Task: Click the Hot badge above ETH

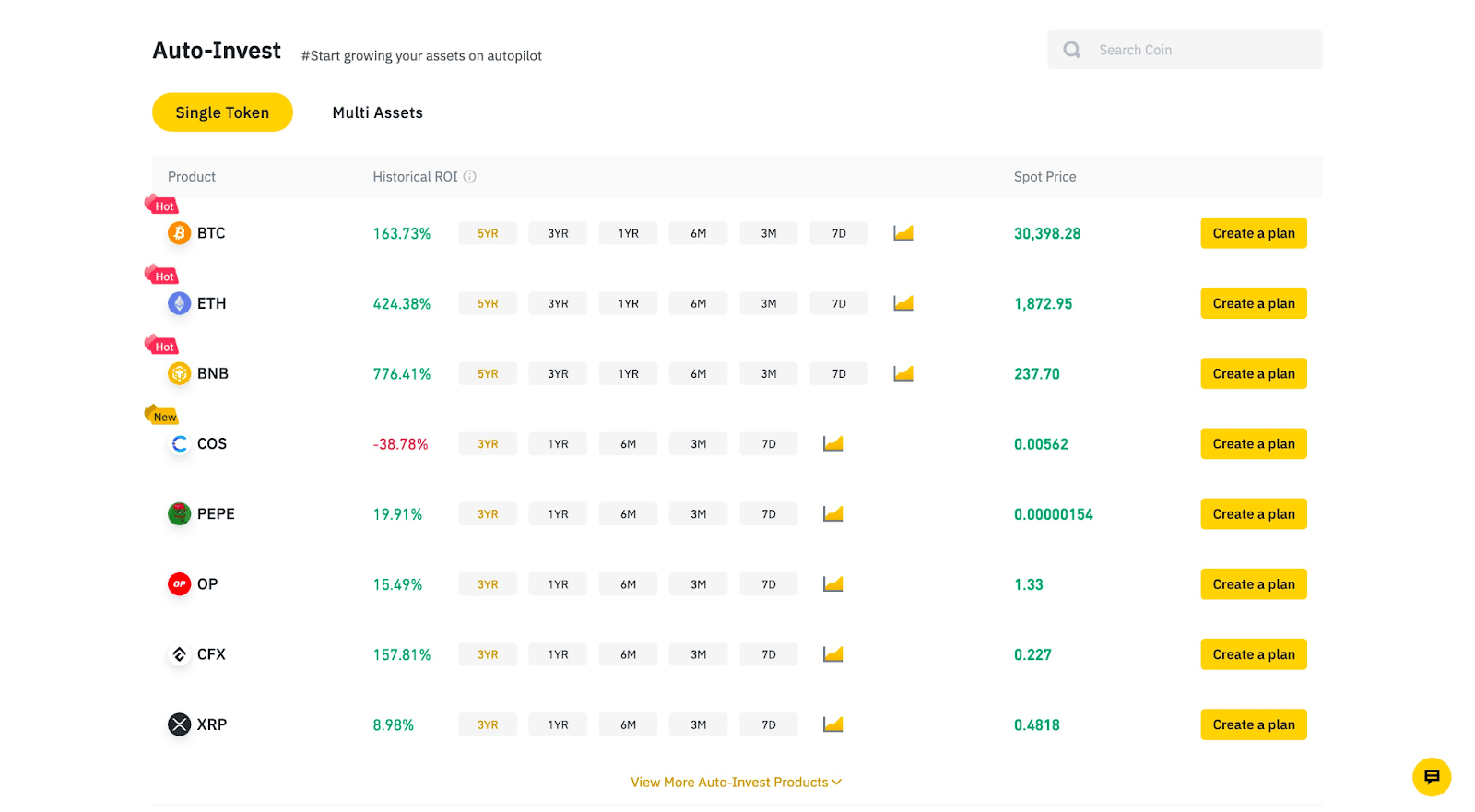Action: (x=161, y=275)
